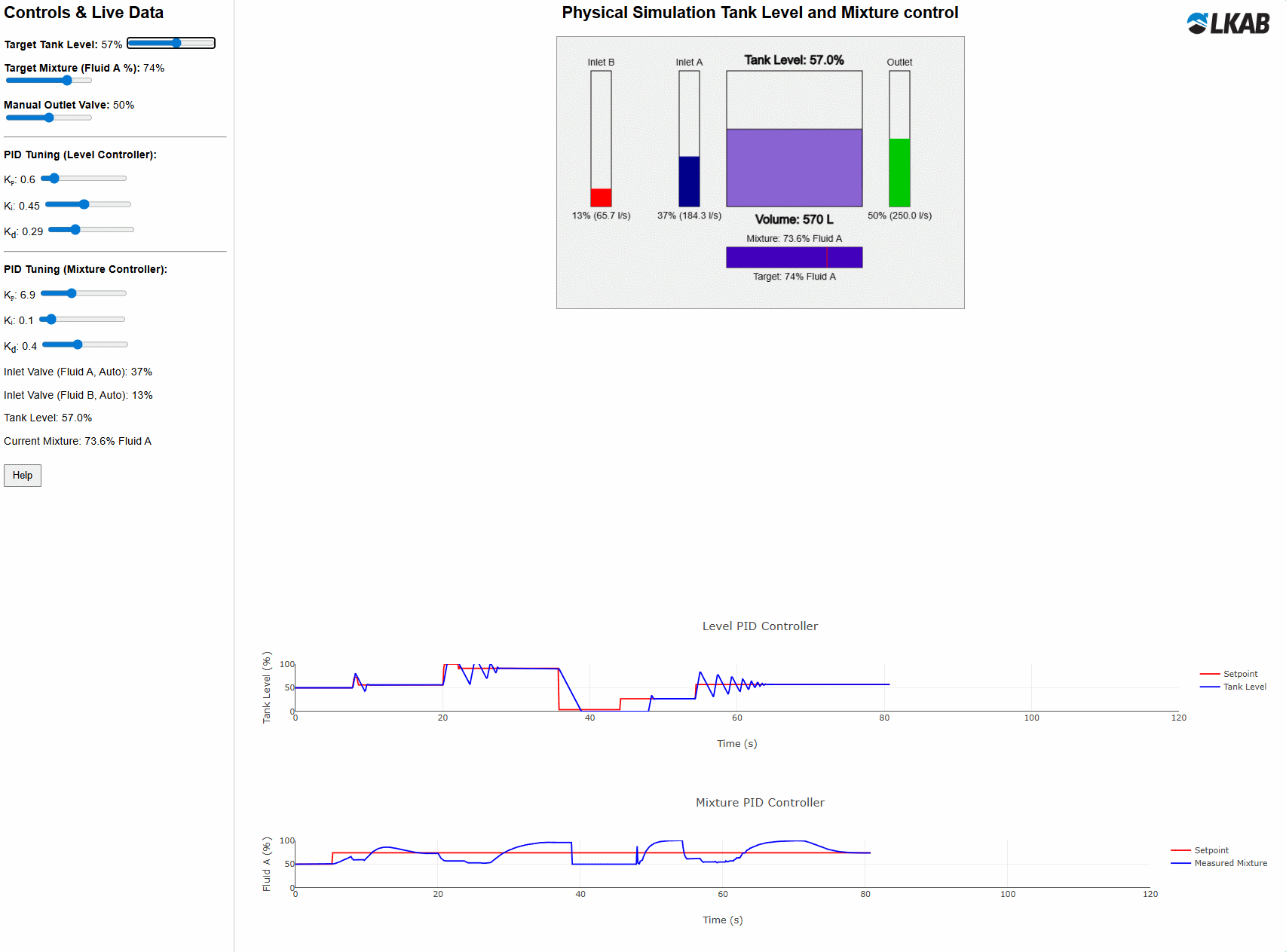Viewport: 1286px width, 952px height.
Task: Click the red Inlet B valve bar
Action: coord(601,197)
